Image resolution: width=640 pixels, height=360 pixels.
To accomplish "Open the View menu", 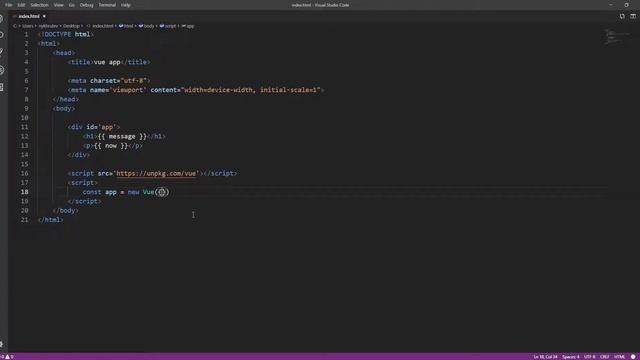I will click(58, 5).
